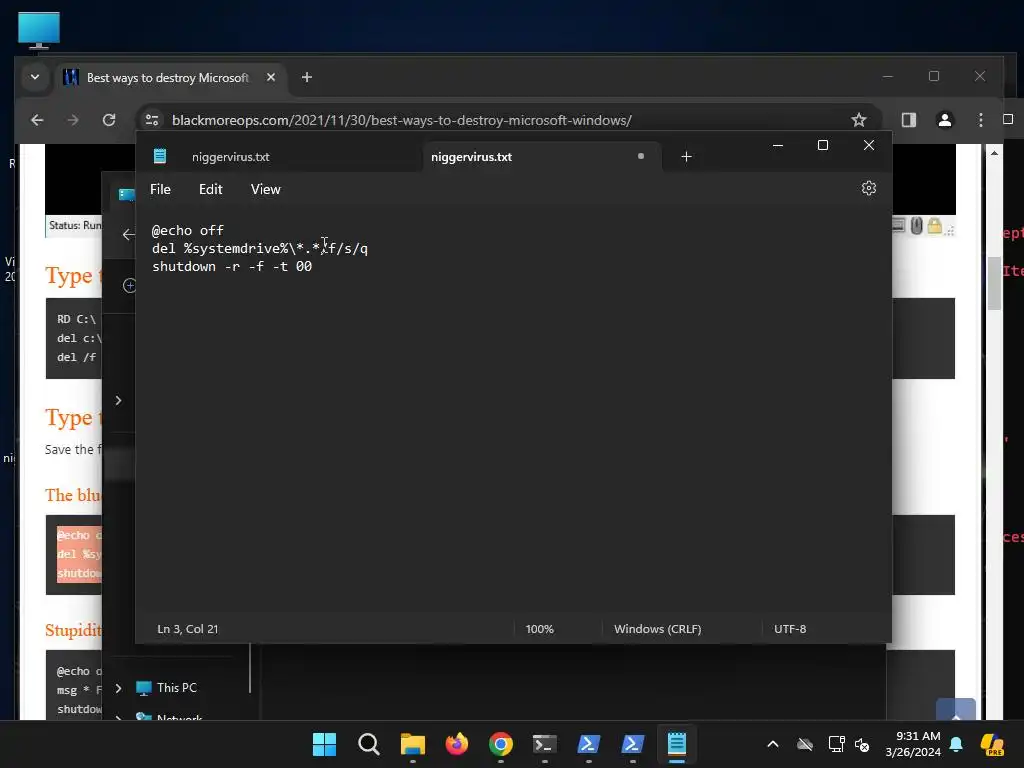
Task: Click the '@echo off' line in Notepad
Action: point(188,230)
